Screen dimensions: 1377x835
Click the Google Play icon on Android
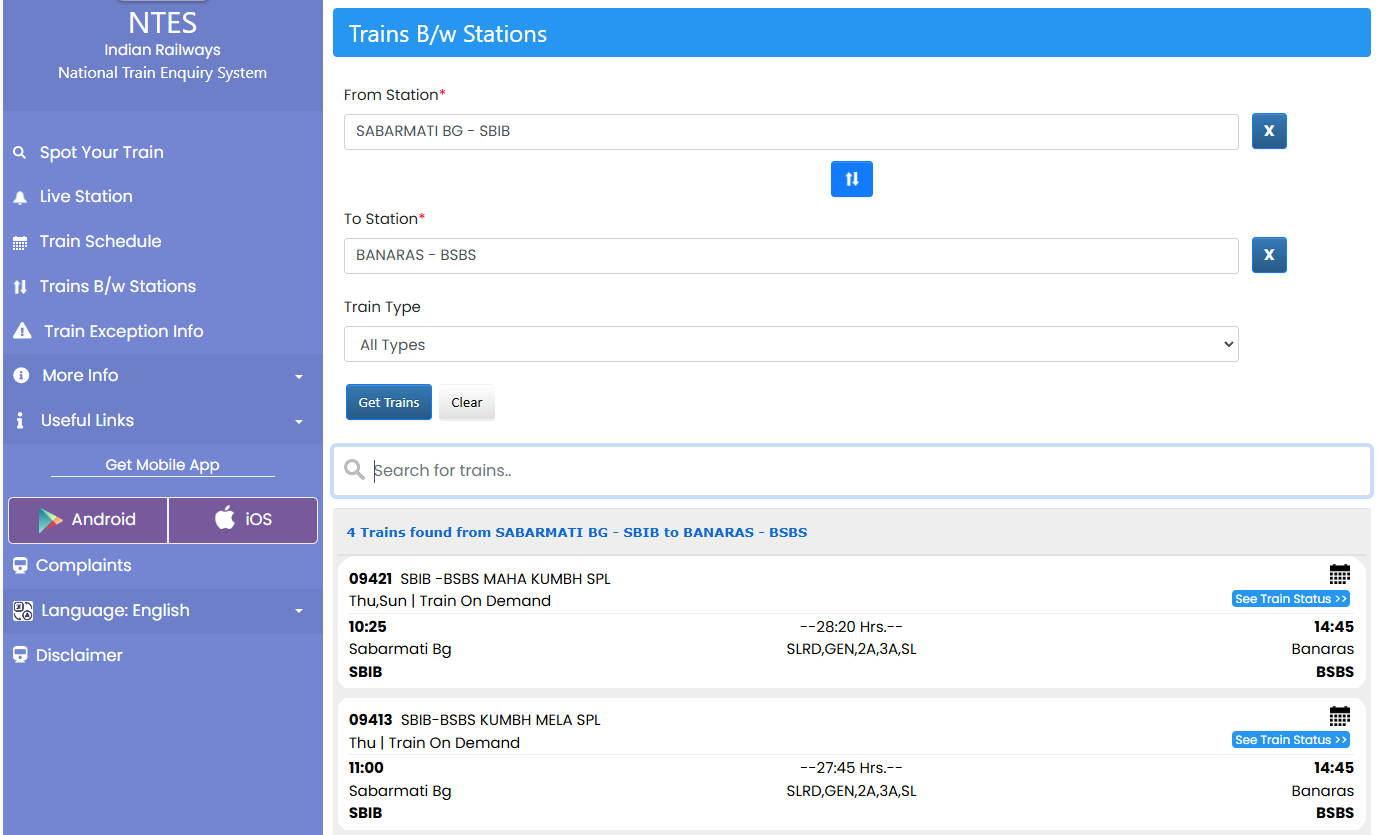50,520
